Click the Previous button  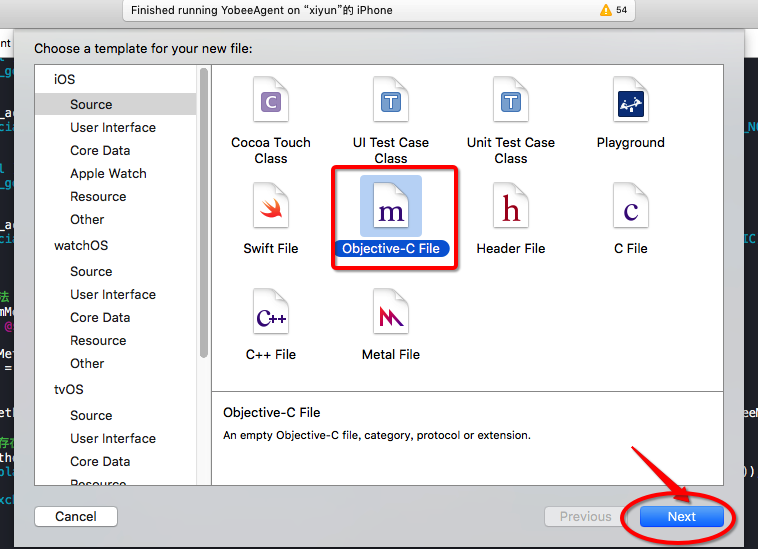click(x=585, y=517)
